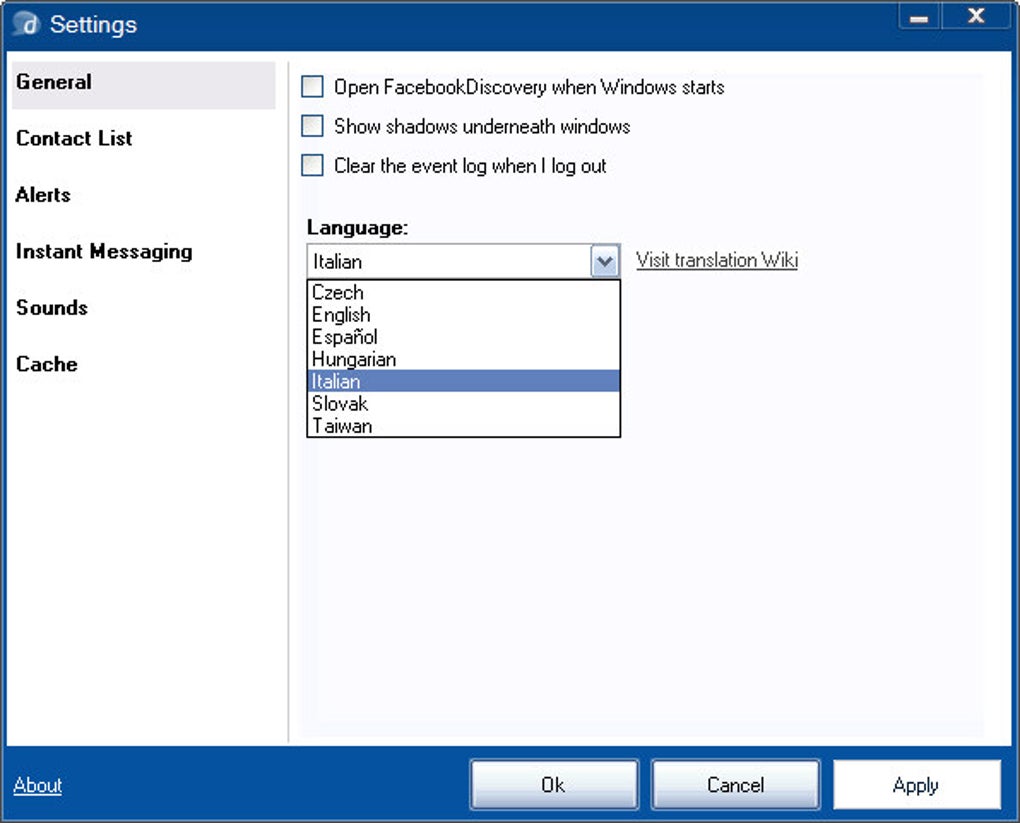Click the About link

pos(38,785)
